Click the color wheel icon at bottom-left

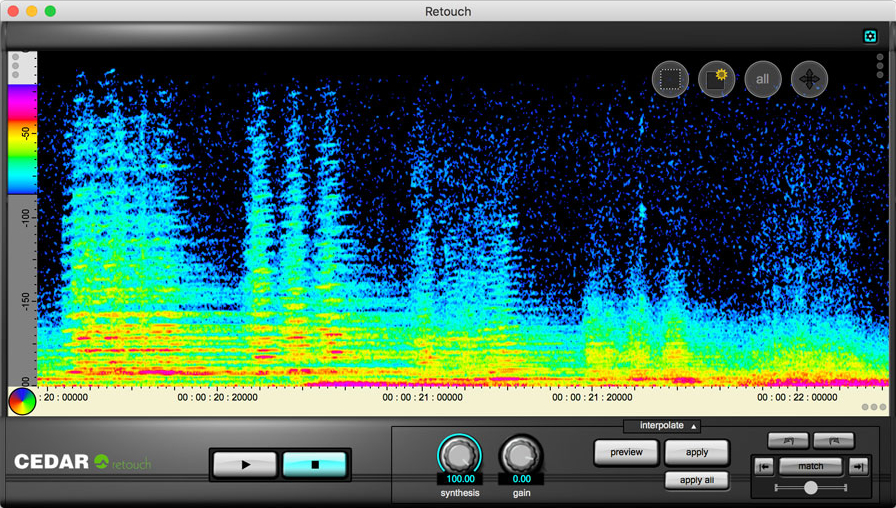click(22, 402)
